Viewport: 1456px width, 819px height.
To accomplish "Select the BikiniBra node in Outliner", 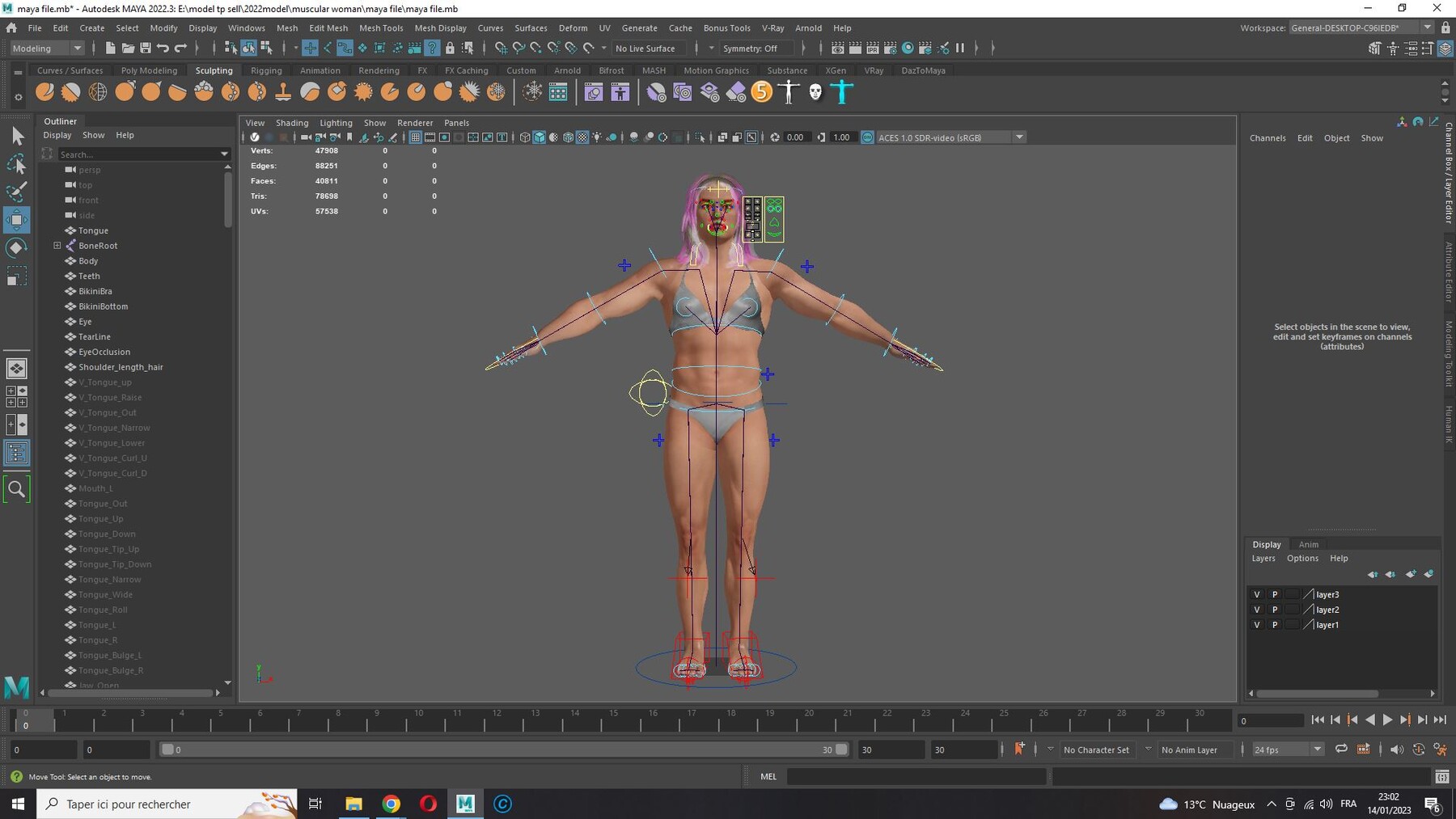I will (x=95, y=291).
